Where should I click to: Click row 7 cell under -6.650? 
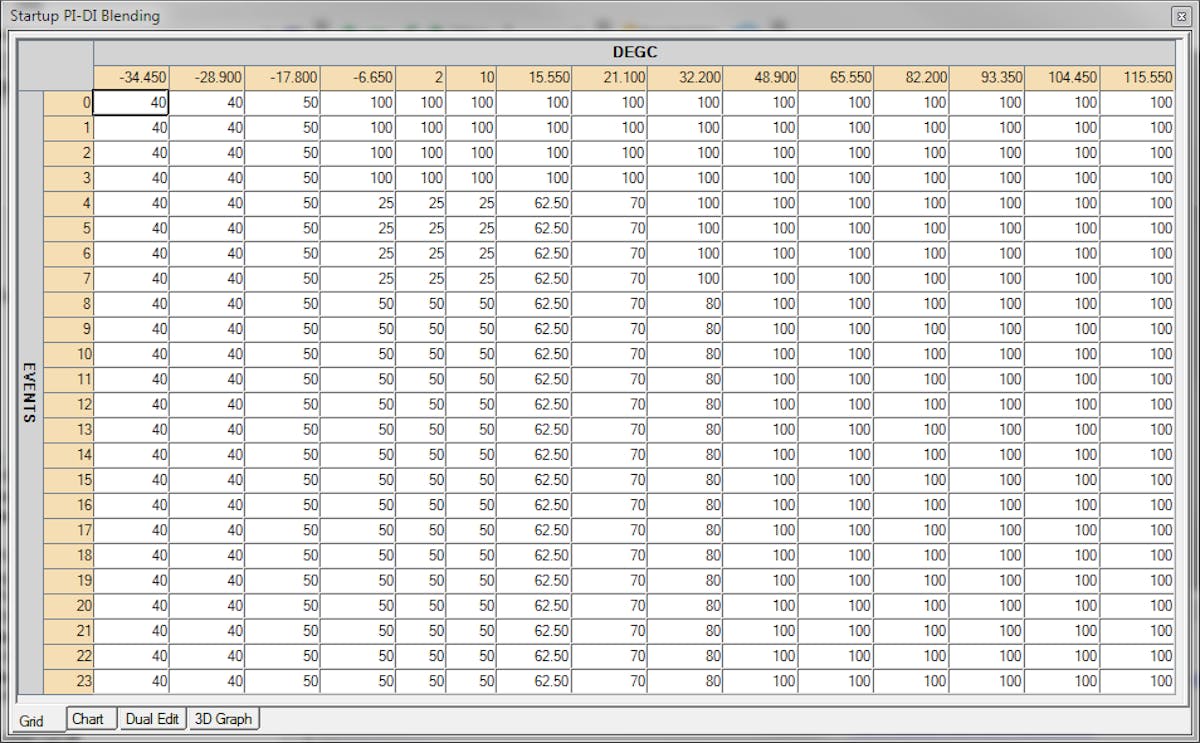coord(357,279)
